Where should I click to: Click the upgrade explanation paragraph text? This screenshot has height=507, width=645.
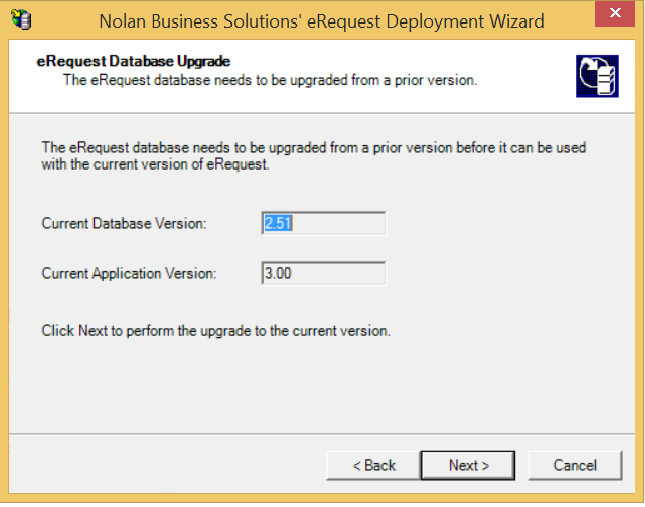[x=313, y=156]
